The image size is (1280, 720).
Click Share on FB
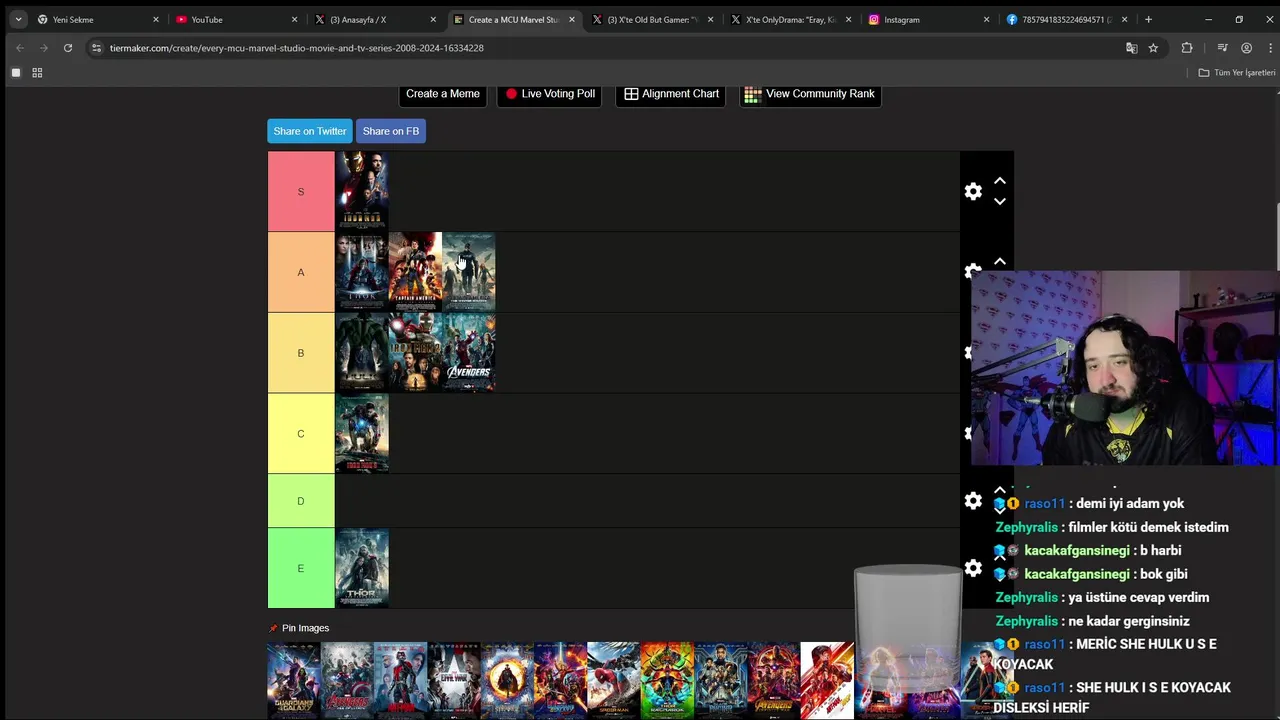click(391, 131)
